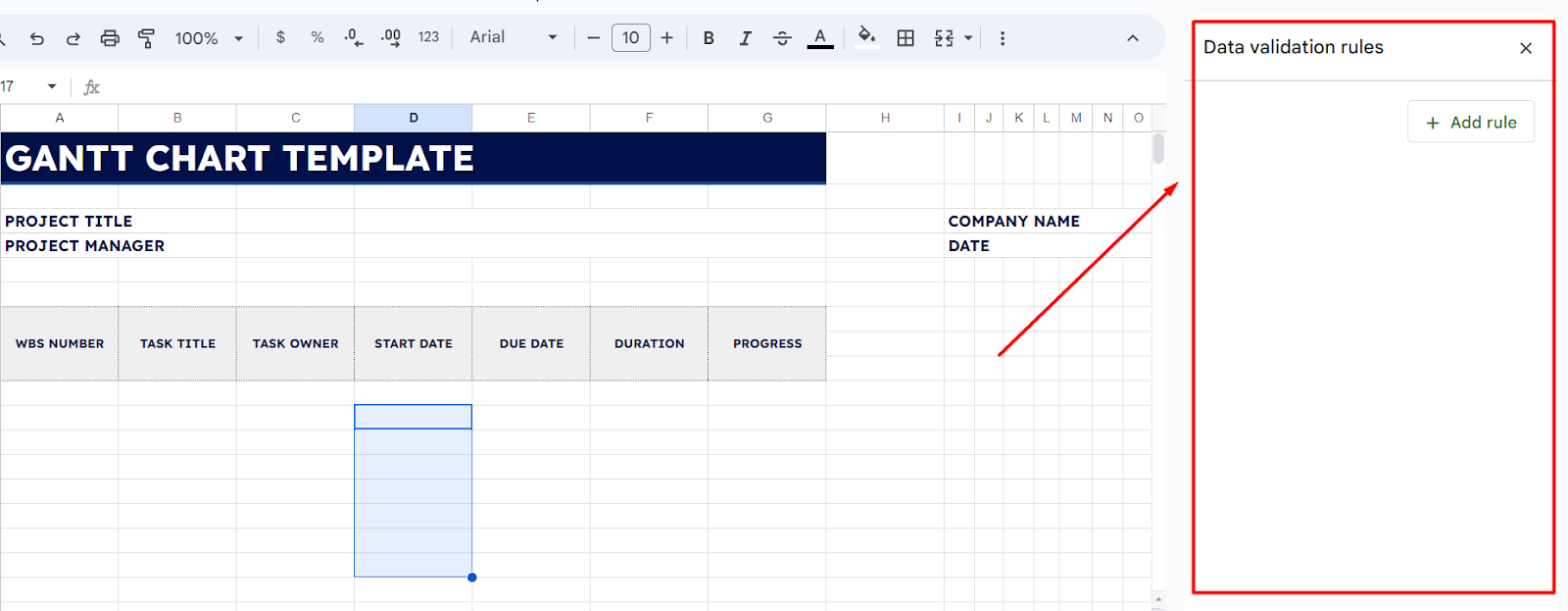Collapse the menus with the up chevron
Screen dimensions: 1568x611
click(x=1133, y=38)
